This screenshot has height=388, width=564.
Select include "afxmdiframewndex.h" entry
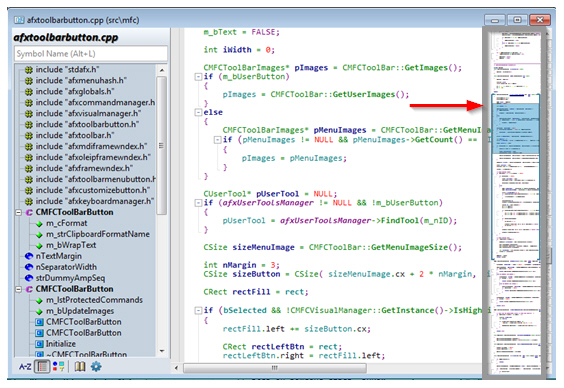point(91,146)
